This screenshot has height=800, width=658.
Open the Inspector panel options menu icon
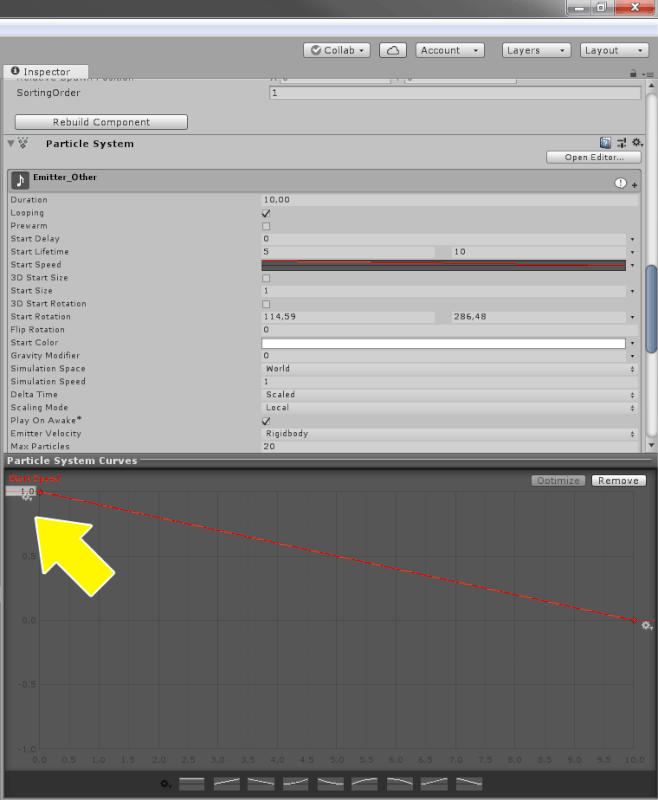(x=648, y=74)
